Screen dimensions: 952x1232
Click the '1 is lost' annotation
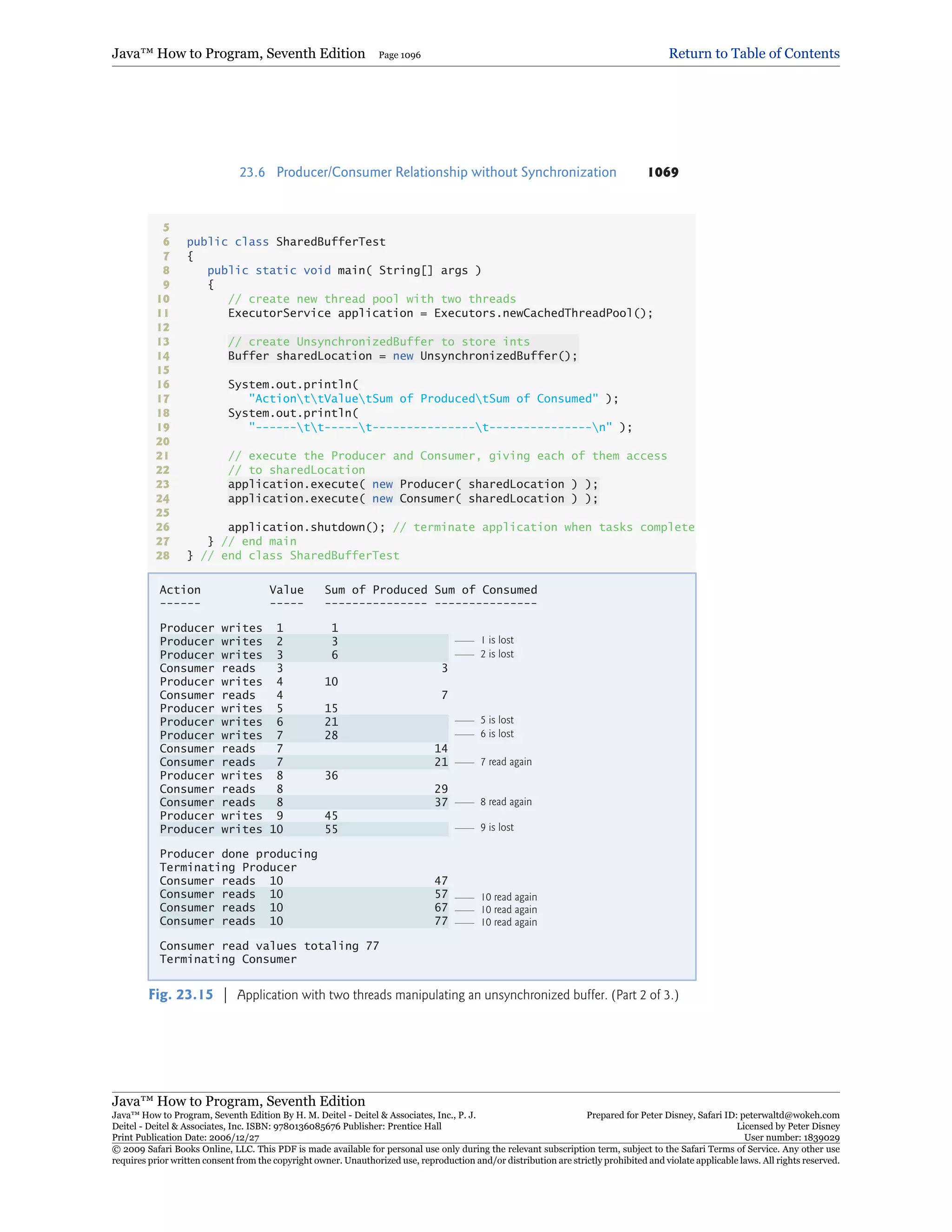coord(497,640)
